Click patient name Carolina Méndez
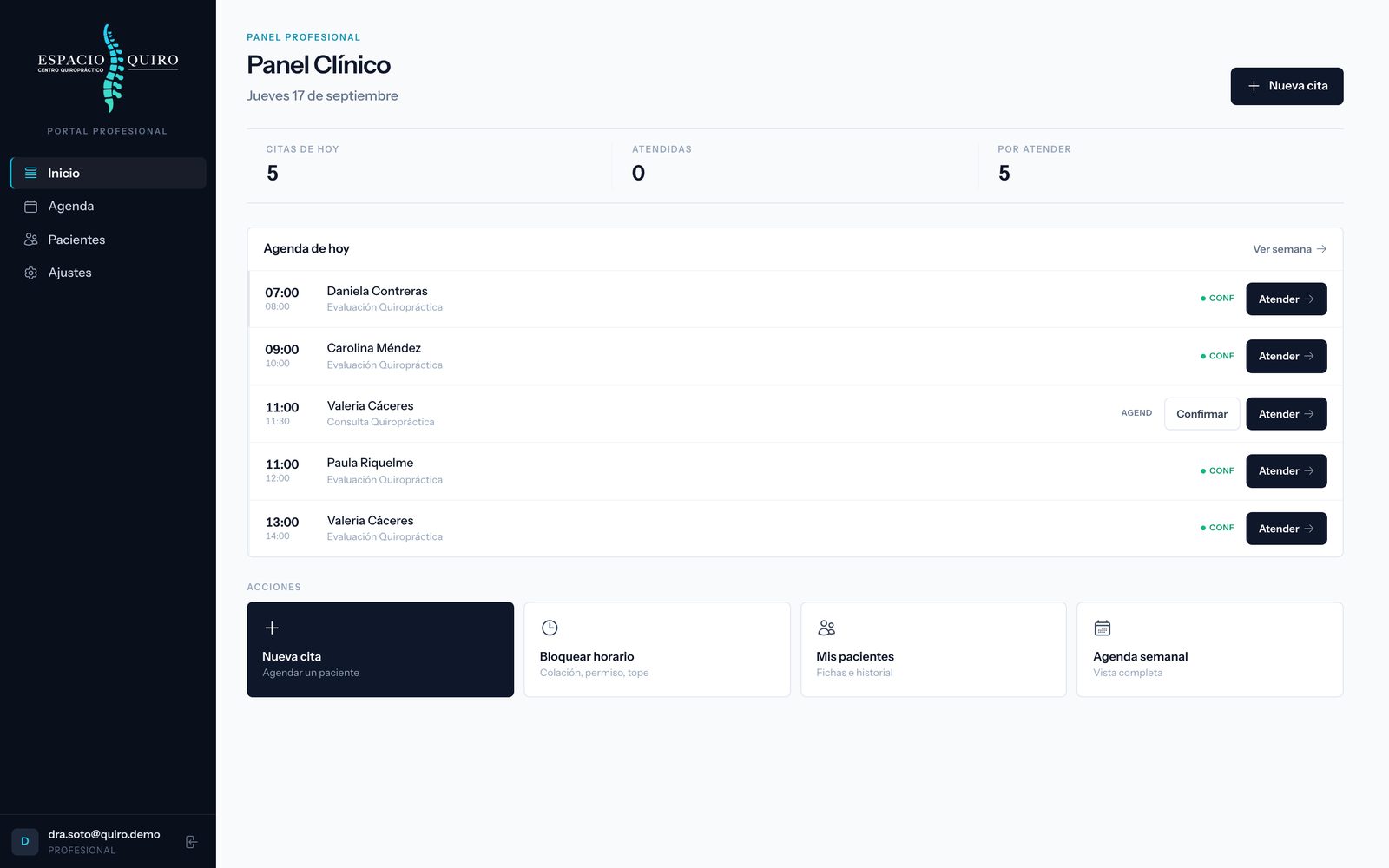This screenshot has height=868, width=1389. coord(373,348)
